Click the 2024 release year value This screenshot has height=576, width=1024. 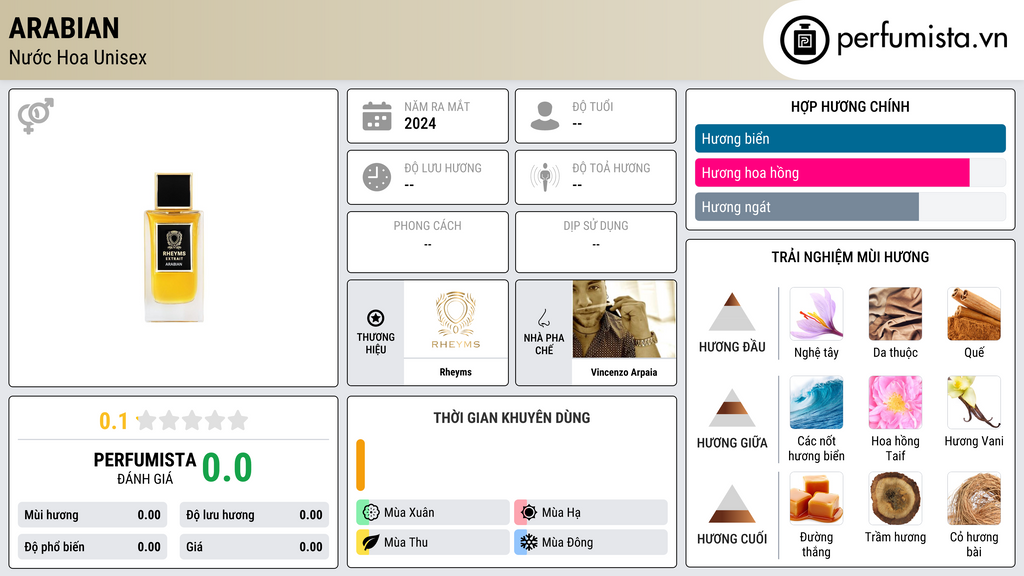click(420, 123)
